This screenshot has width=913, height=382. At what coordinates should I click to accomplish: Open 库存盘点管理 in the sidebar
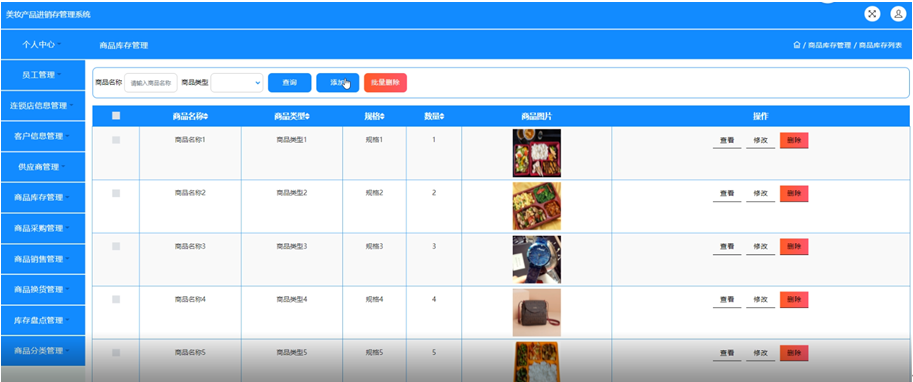point(43,320)
